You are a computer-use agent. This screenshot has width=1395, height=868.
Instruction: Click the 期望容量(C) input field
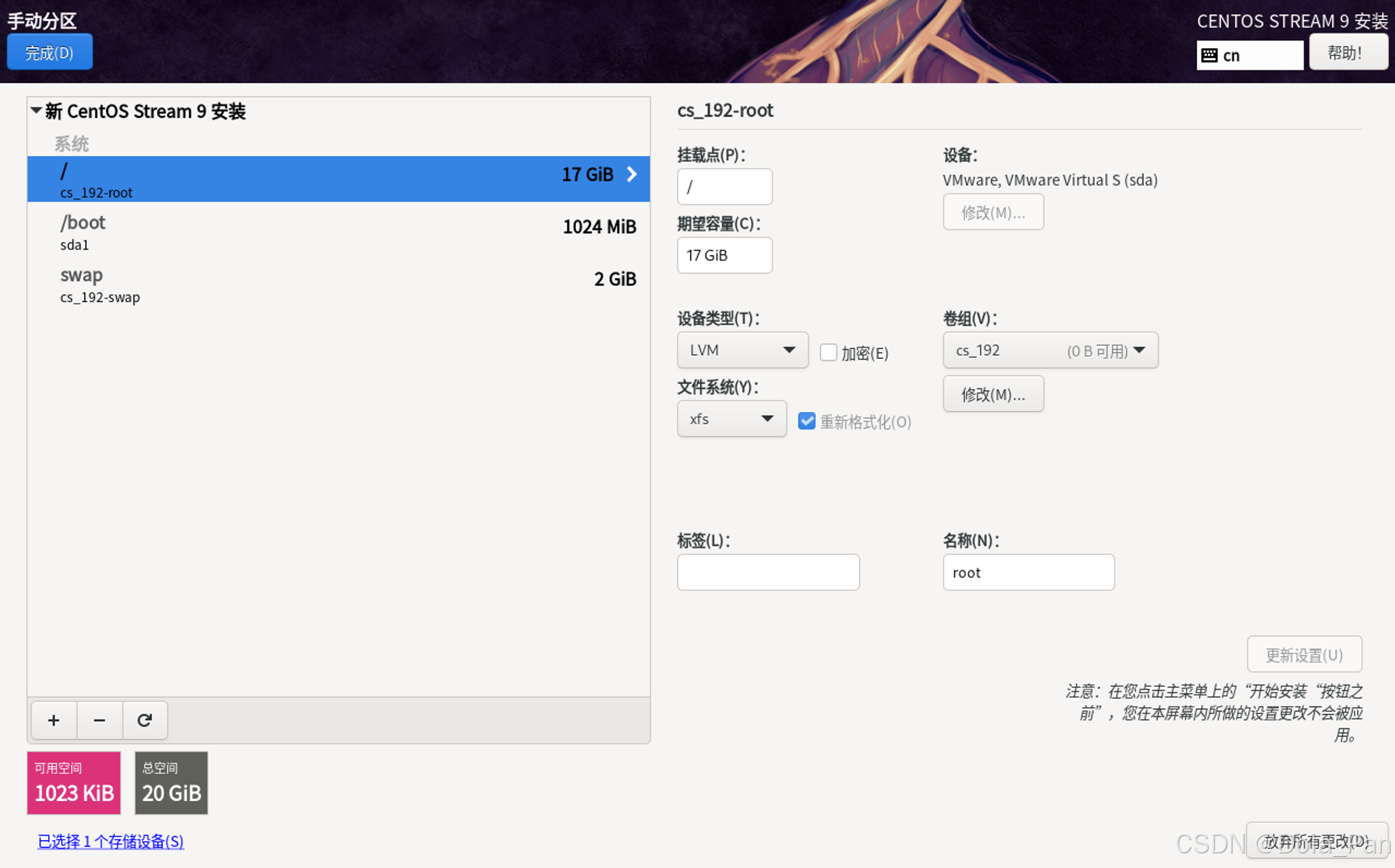[725, 255]
